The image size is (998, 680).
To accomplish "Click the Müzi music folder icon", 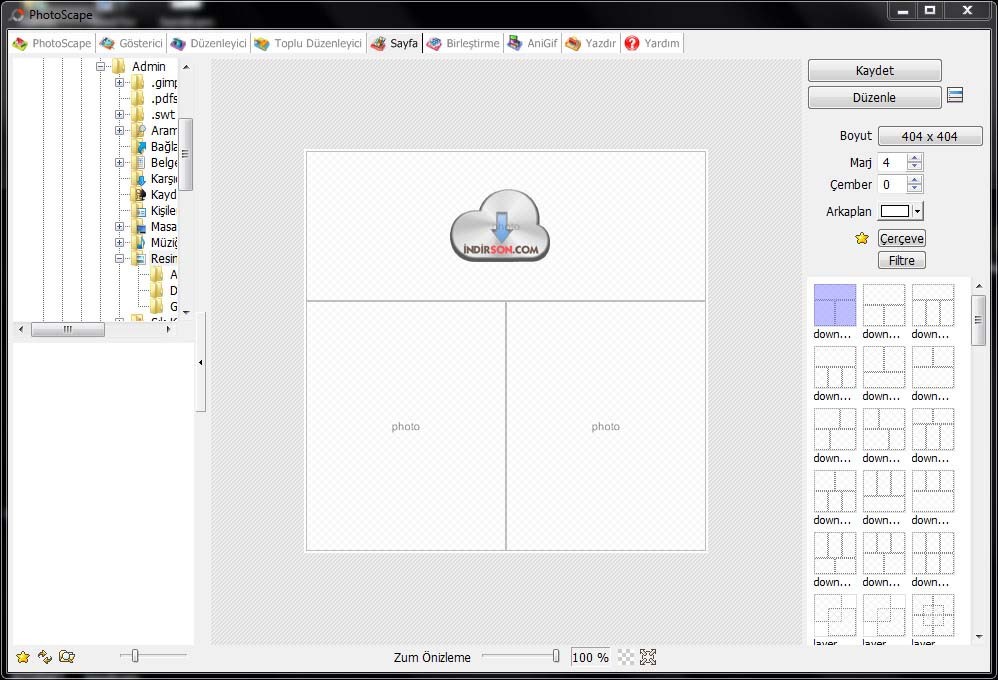I will (x=138, y=243).
